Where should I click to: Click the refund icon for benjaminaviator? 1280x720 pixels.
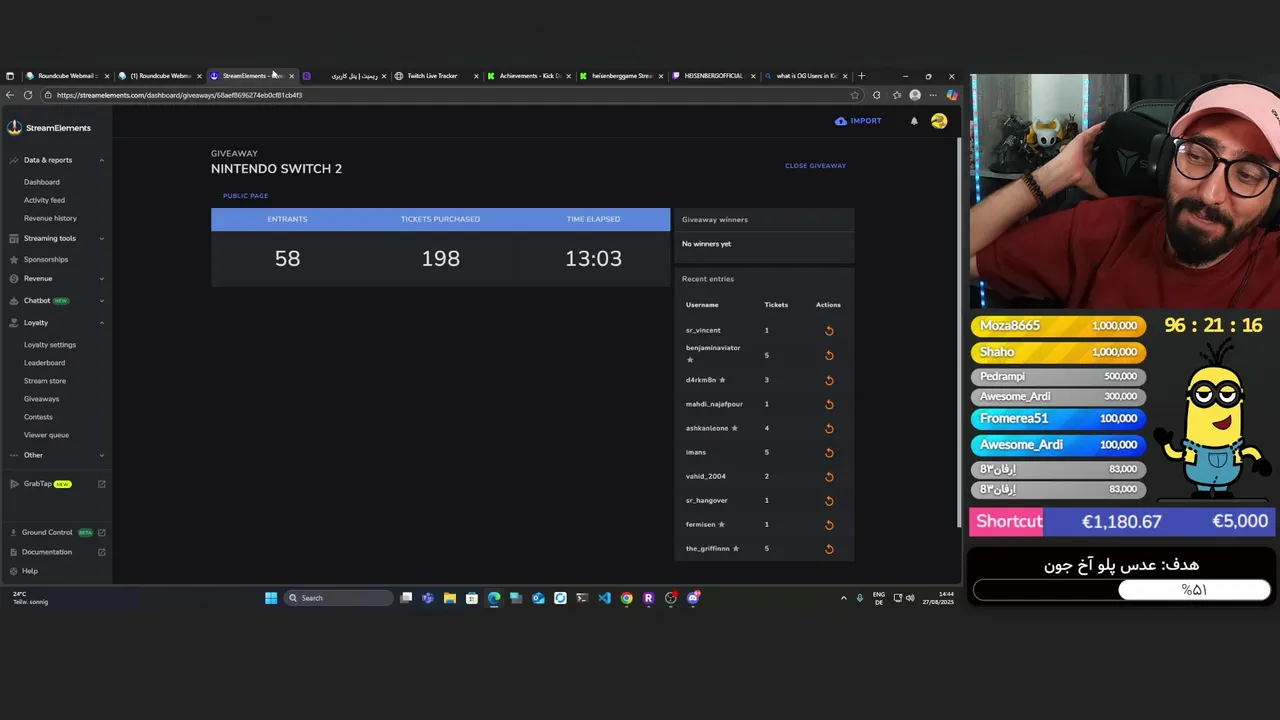829,355
